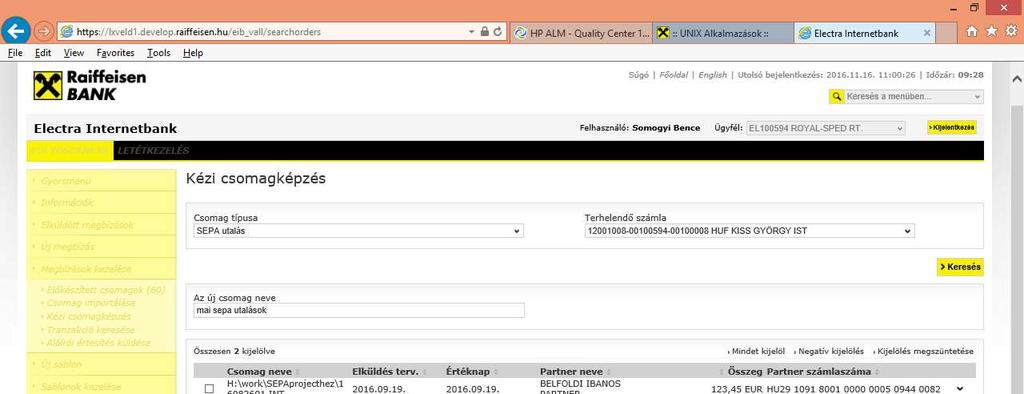Go to Főoldal link
1024x394 pixels.
point(673,75)
